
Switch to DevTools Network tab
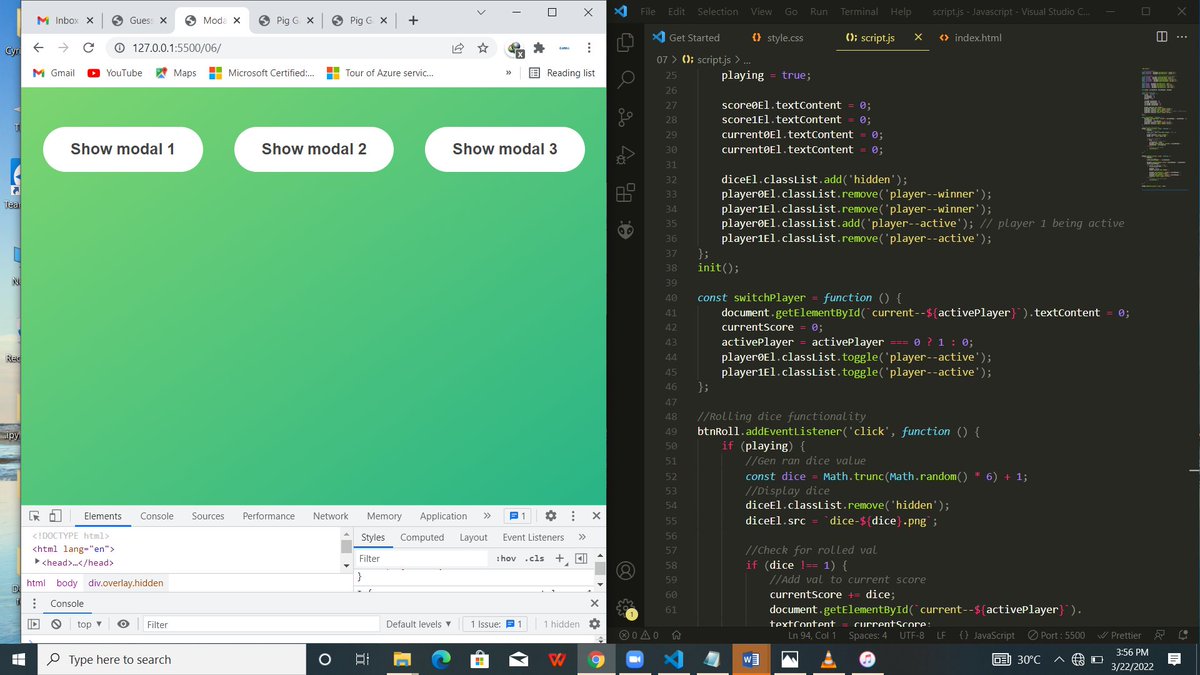(330, 516)
